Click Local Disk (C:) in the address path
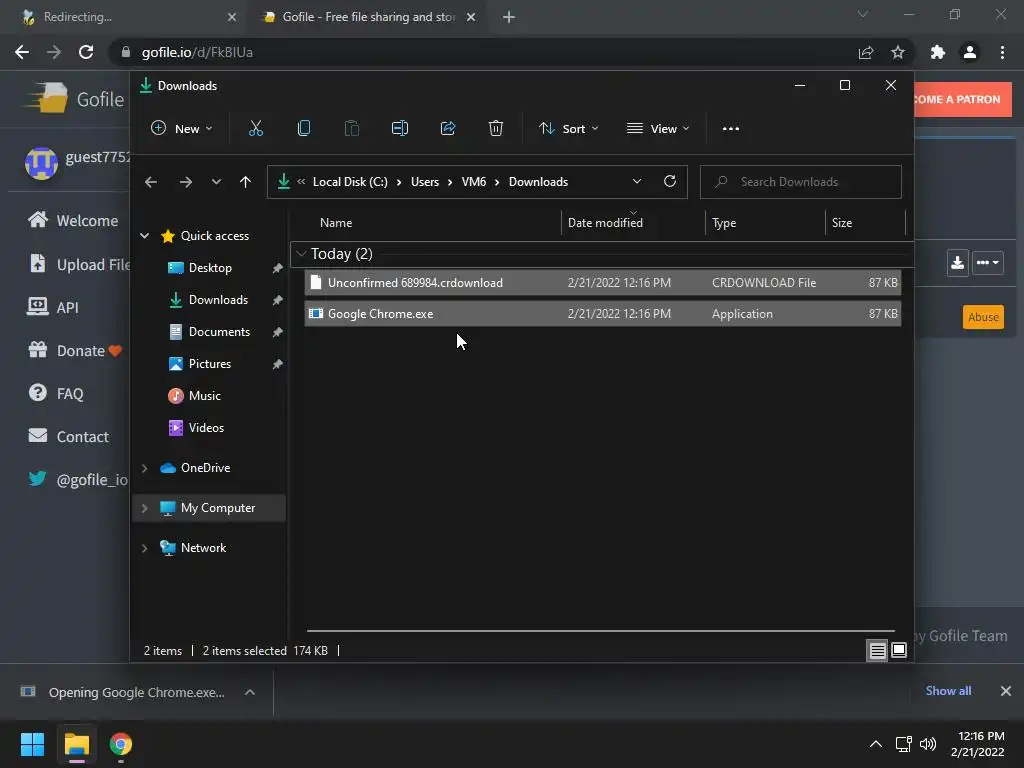The image size is (1024, 768). tap(350, 182)
